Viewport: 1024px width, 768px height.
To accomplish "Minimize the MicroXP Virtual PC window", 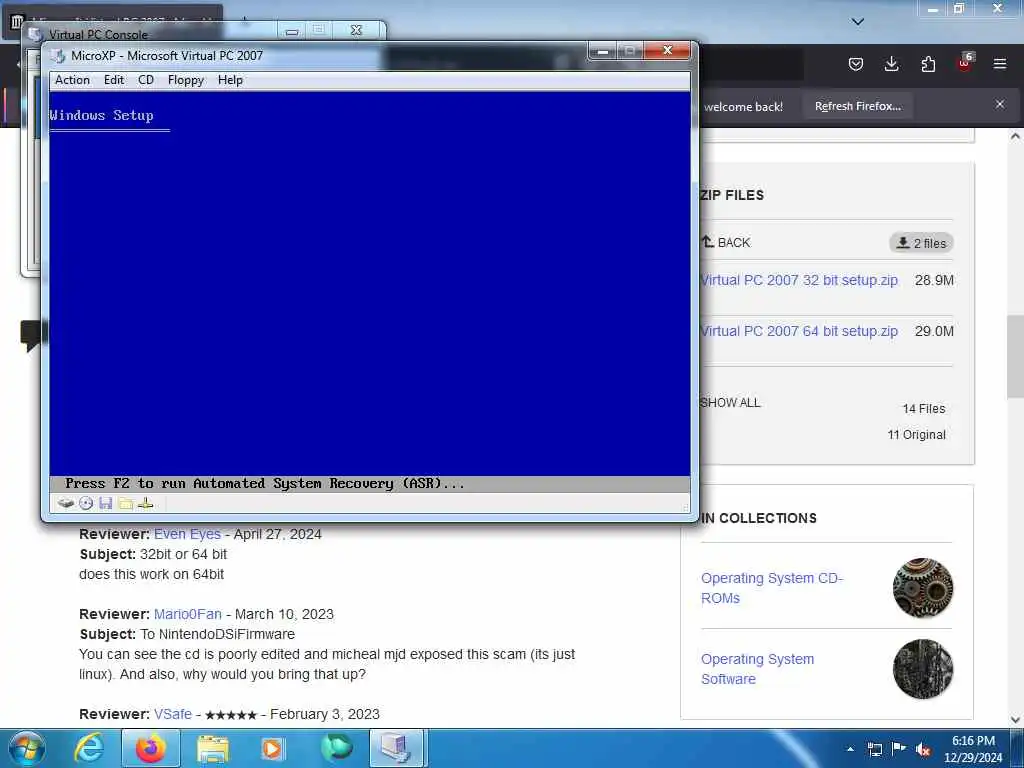I will (602, 51).
